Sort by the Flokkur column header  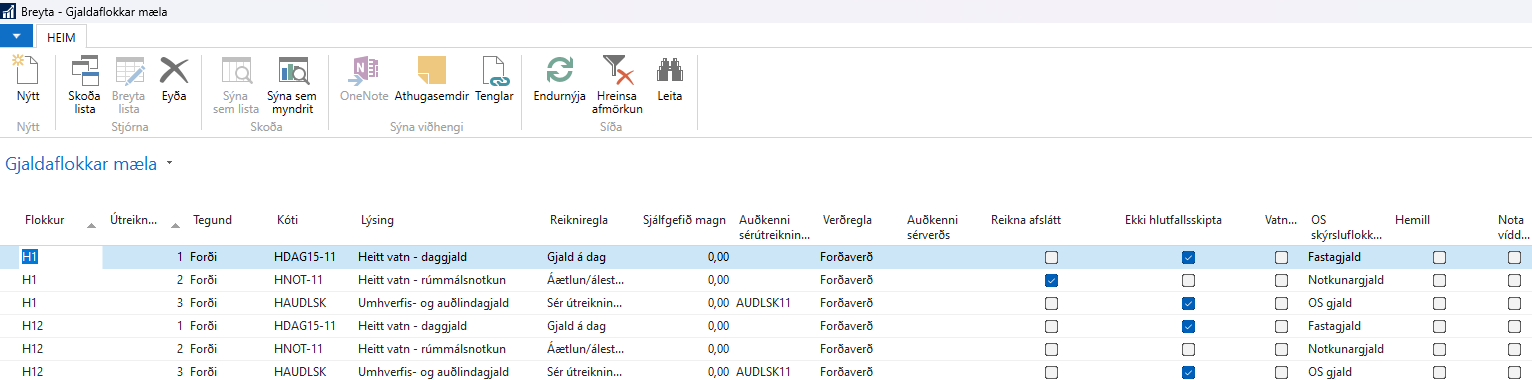click(x=45, y=219)
